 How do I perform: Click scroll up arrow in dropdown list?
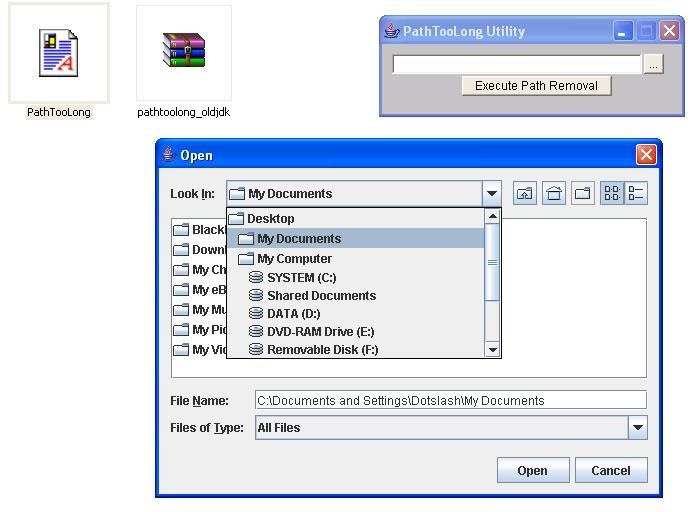tap(493, 216)
